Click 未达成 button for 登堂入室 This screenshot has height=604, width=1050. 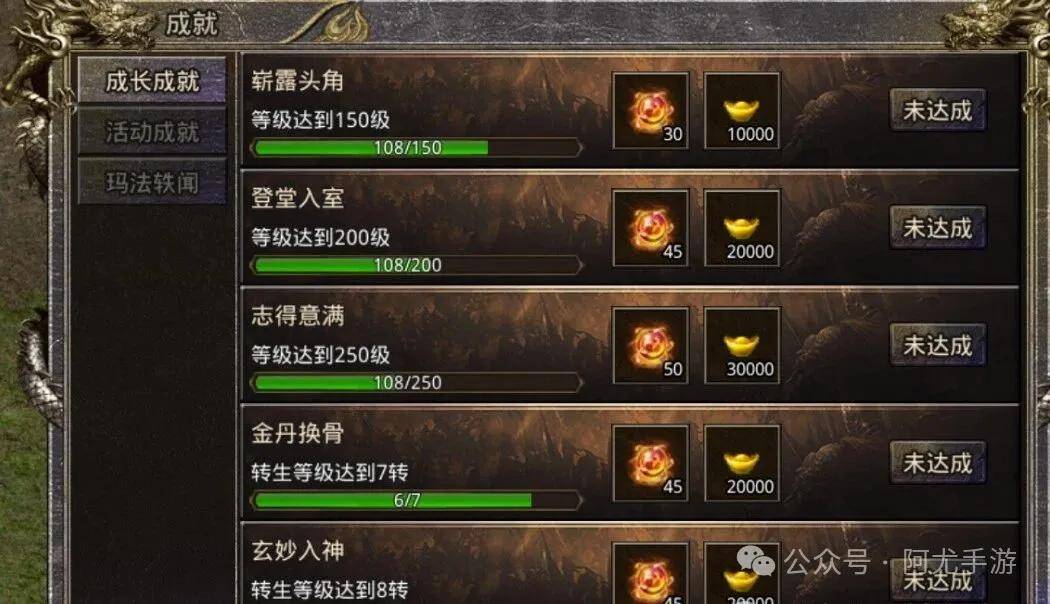938,228
